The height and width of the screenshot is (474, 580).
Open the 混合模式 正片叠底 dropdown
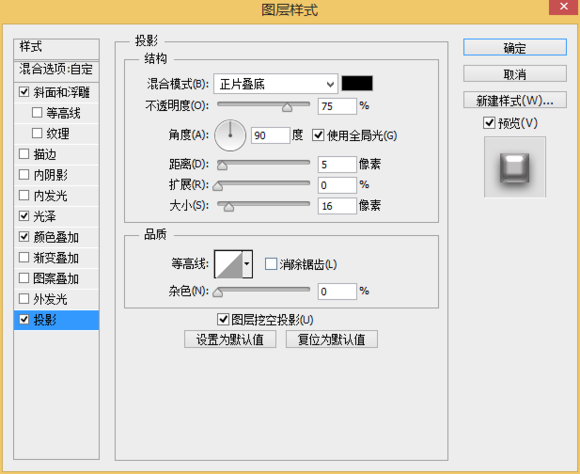tap(276, 84)
